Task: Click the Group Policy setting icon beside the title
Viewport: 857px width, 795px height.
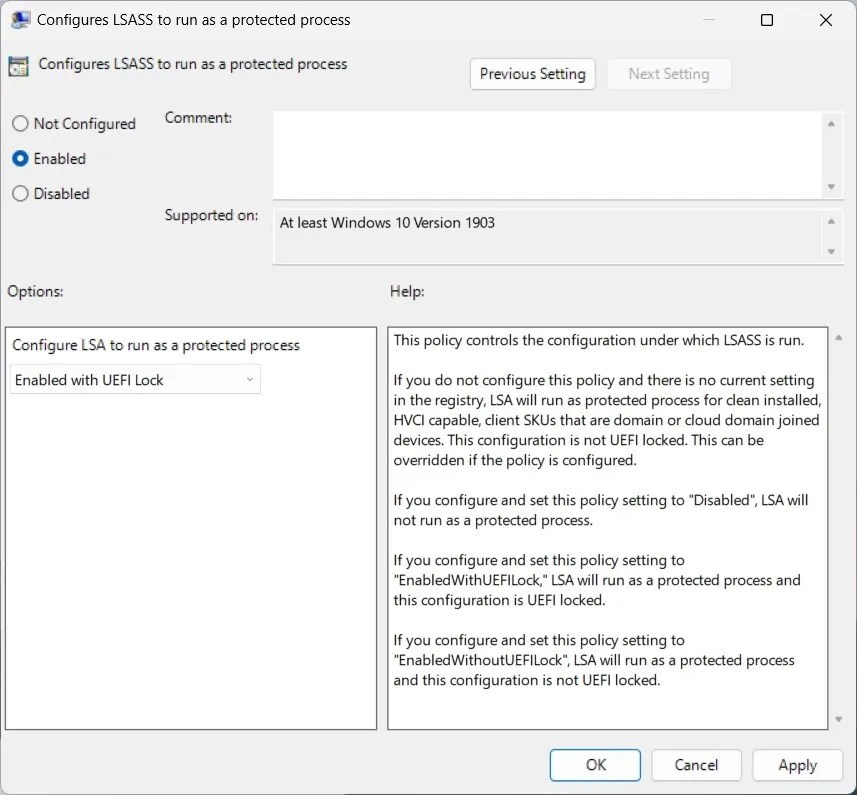Action: [17, 65]
